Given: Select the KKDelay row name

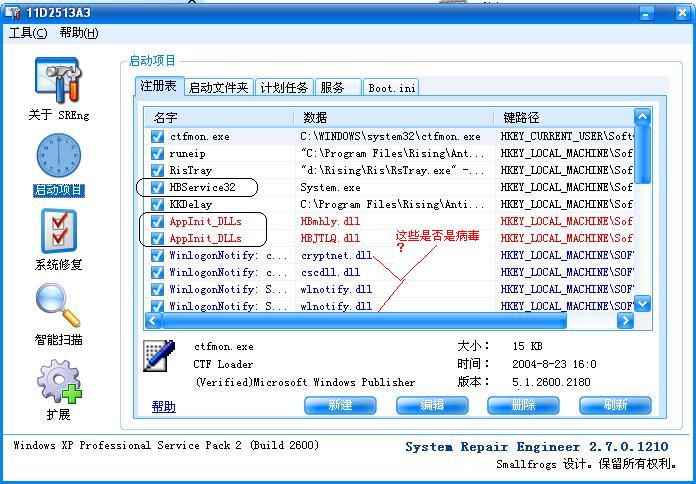Looking at the screenshot, I should tap(190, 204).
